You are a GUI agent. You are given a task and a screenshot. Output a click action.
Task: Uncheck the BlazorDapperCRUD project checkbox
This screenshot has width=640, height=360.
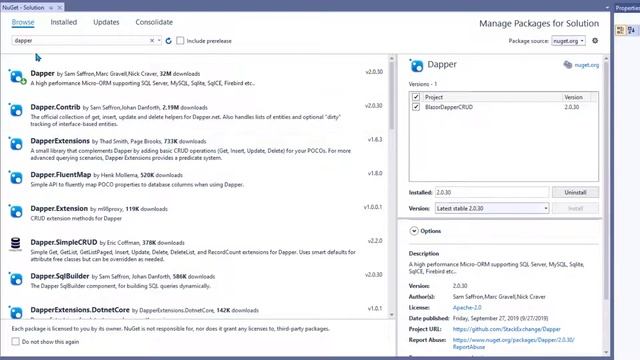click(416, 107)
